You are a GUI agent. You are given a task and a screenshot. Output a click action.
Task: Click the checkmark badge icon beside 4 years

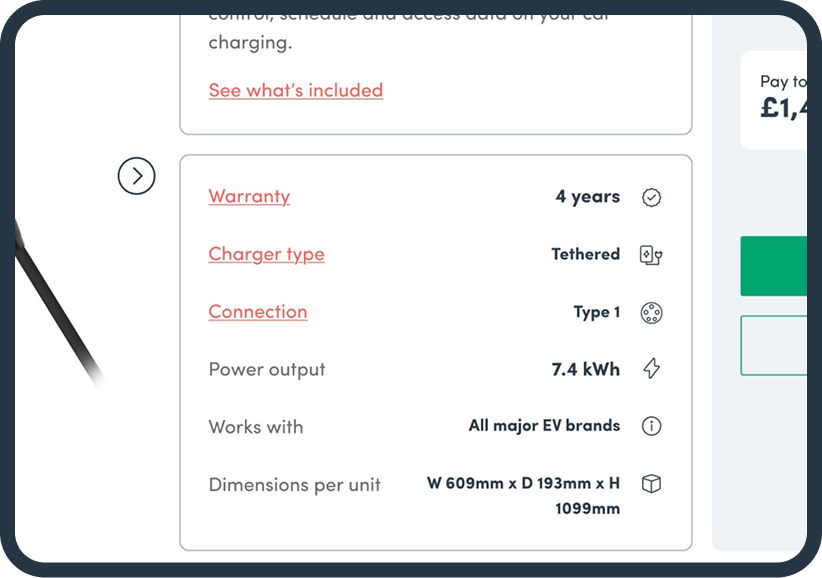click(x=652, y=197)
